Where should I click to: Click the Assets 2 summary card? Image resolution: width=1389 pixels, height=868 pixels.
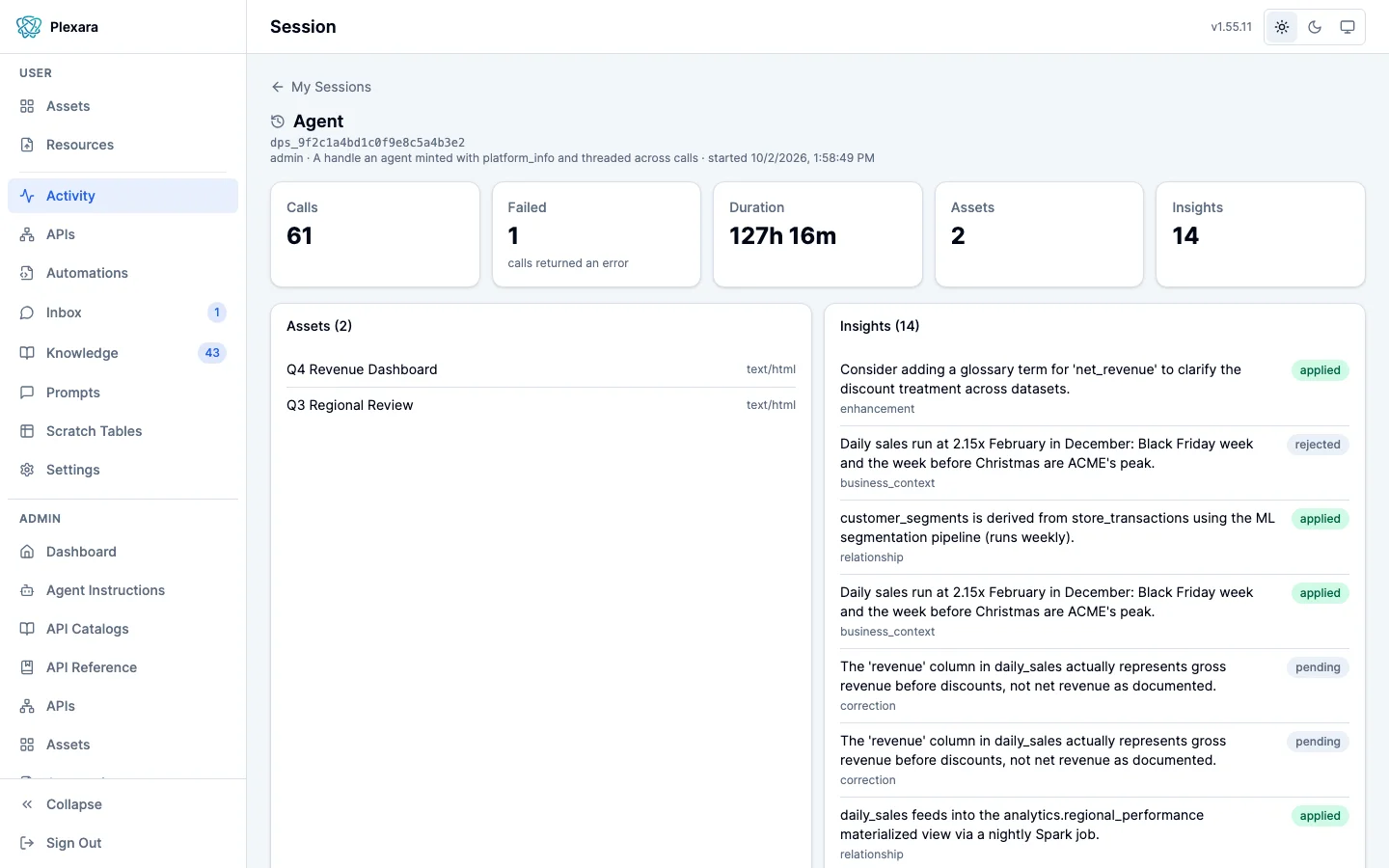[1039, 234]
